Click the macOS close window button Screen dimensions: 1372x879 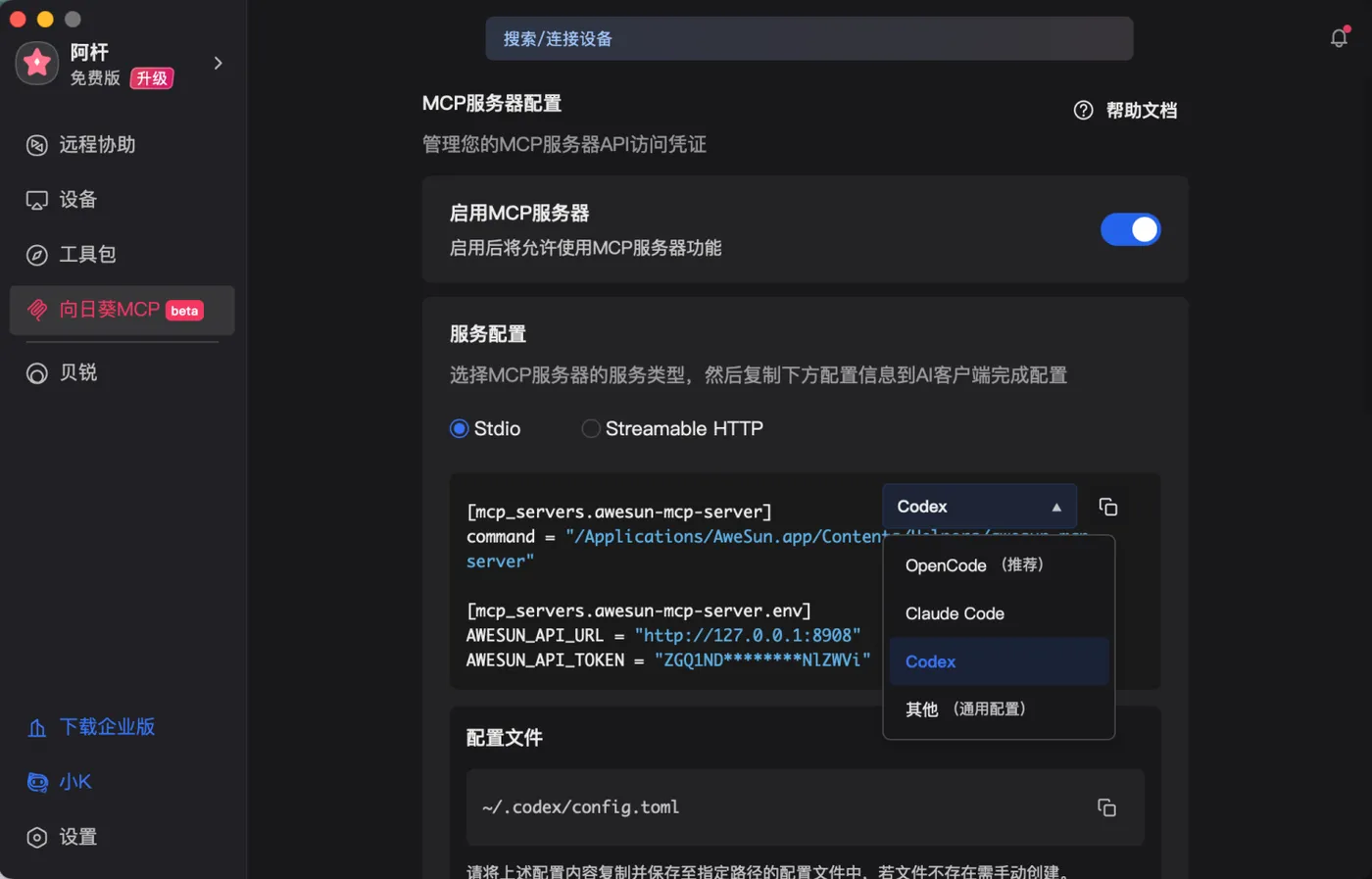pyautogui.click(x=18, y=19)
